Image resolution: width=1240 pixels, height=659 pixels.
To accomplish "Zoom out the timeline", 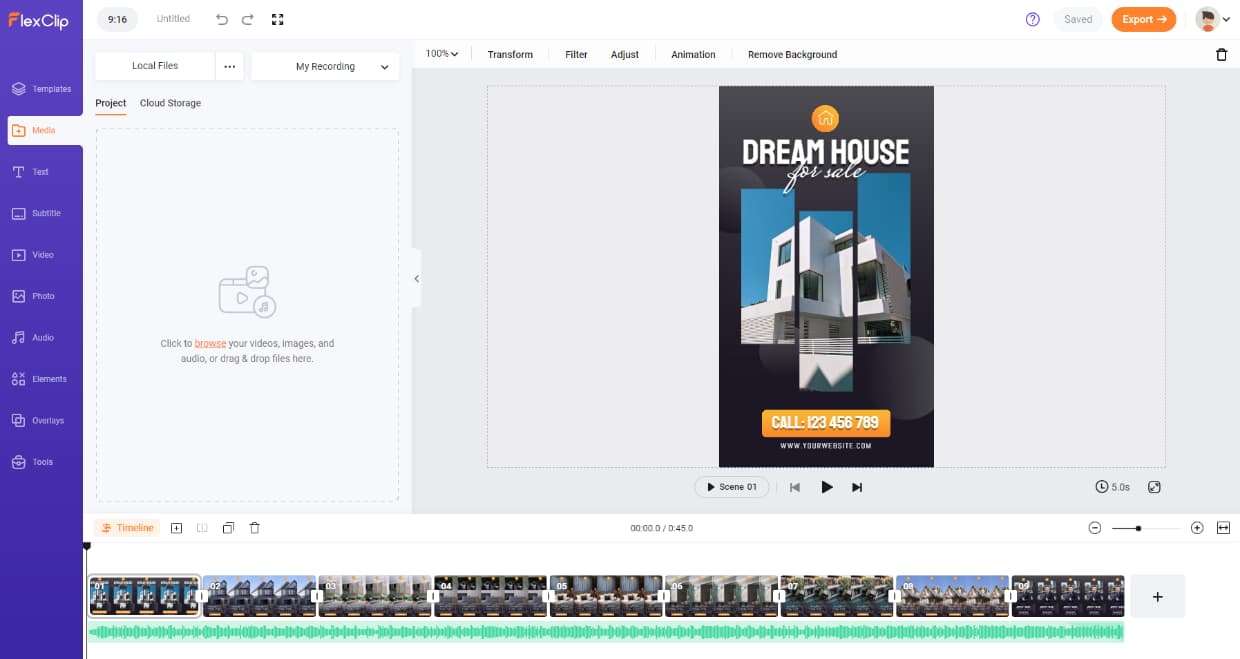I will point(1095,528).
